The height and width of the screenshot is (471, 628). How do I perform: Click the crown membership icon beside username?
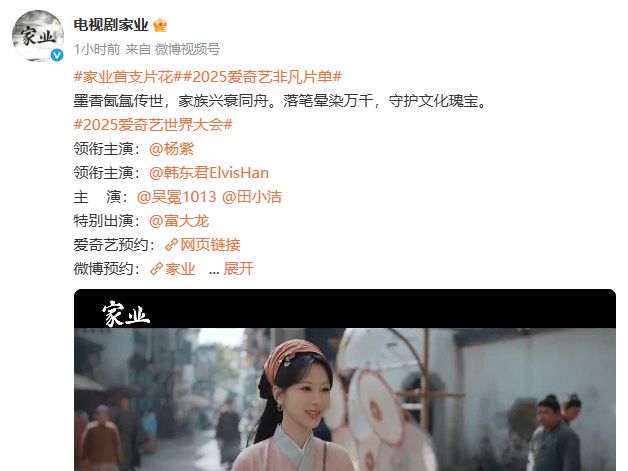point(160,25)
